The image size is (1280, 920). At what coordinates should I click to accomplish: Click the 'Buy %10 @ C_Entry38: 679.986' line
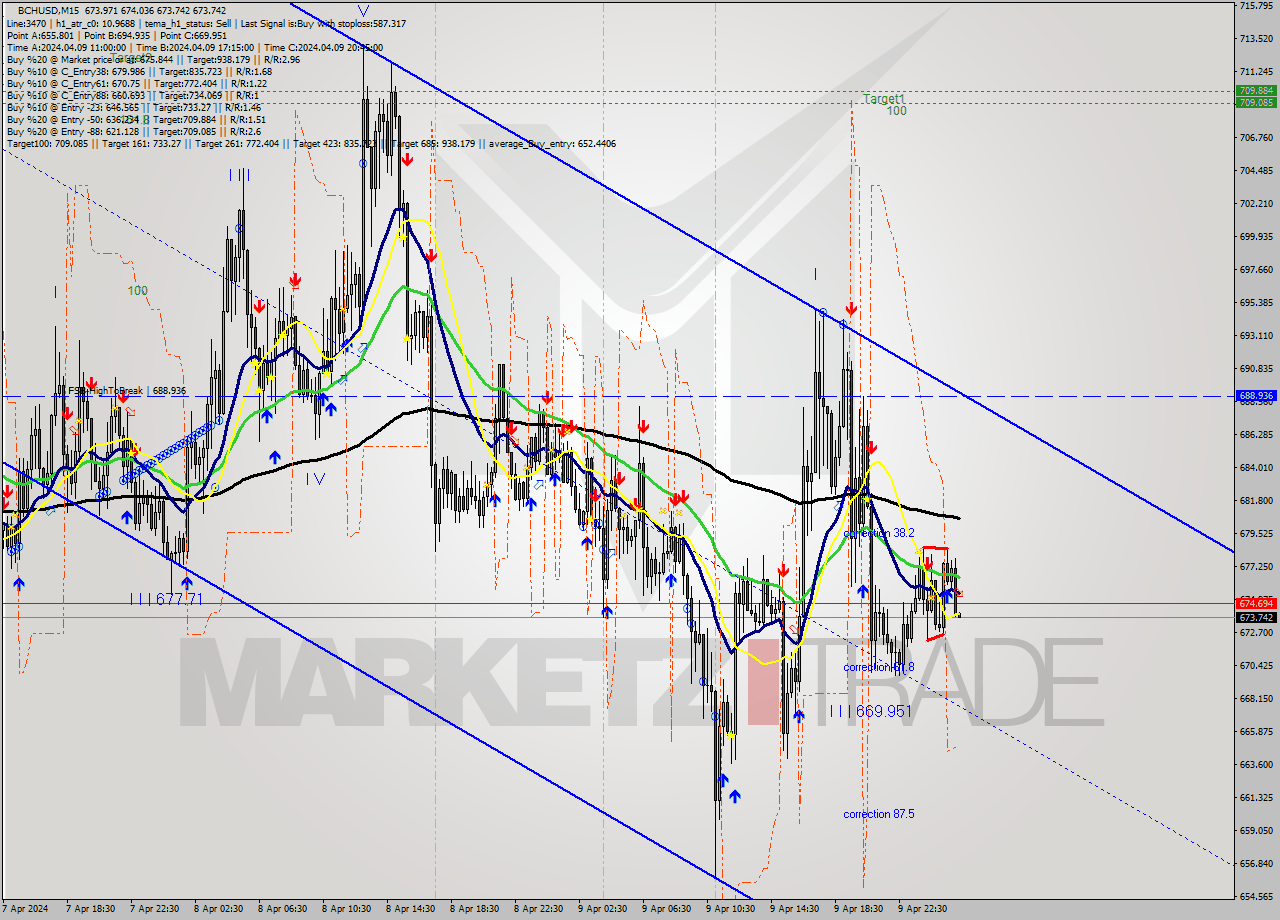(x=138, y=71)
